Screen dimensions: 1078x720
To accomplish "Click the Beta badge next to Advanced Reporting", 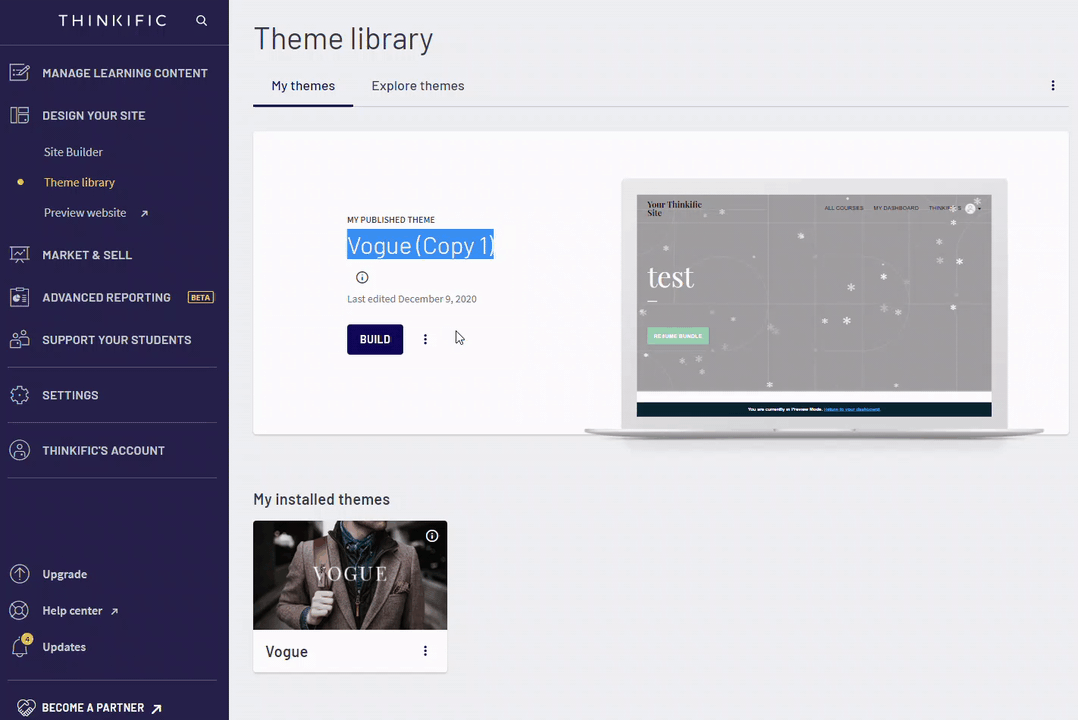I will pyautogui.click(x=201, y=297).
